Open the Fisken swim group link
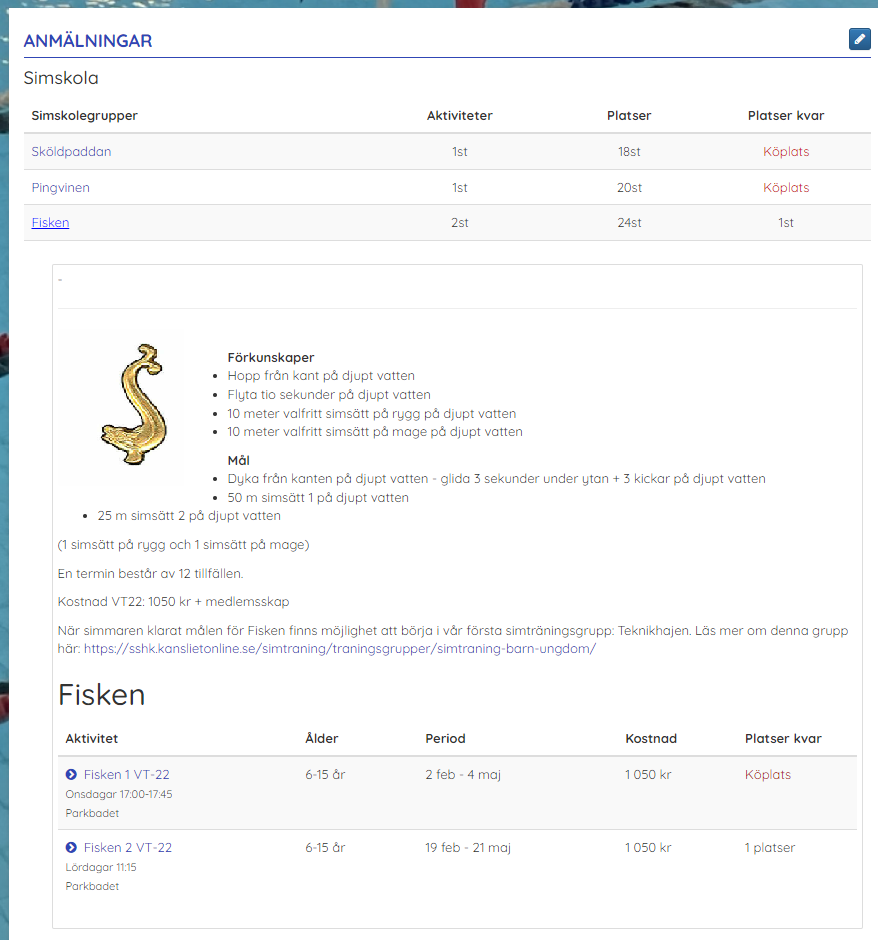The width and height of the screenshot is (878, 940). [50, 222]
